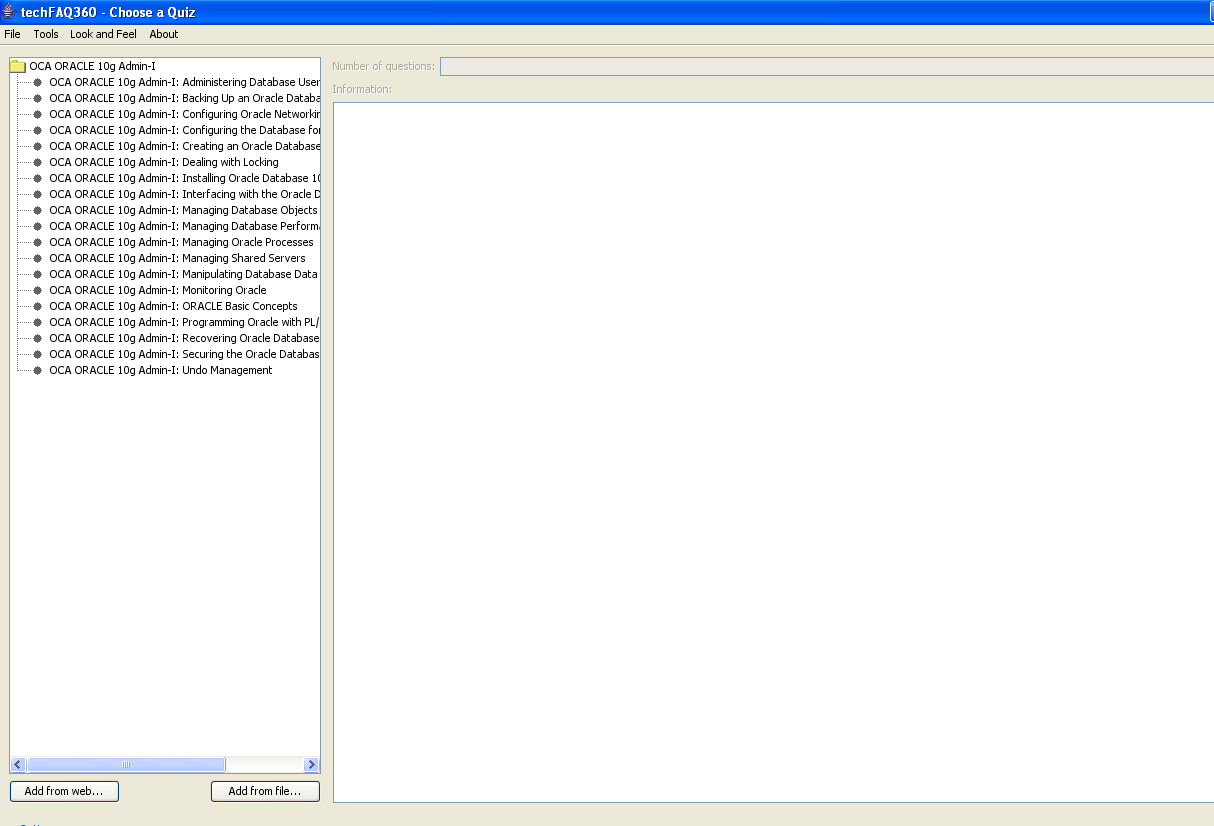Select the Administering Database Users quiz

pos(184,82)
